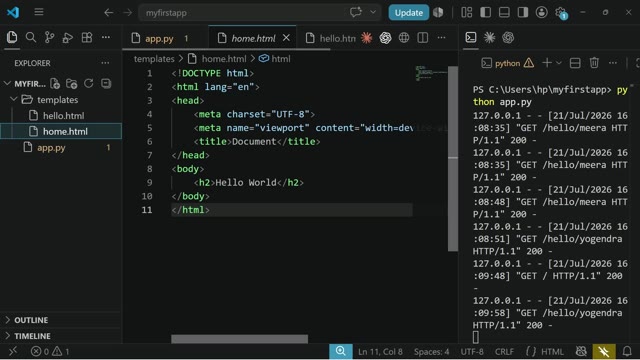Switch to the hello.html tab
The height and width of the screenshot is (360, 640).
(331, 38)
